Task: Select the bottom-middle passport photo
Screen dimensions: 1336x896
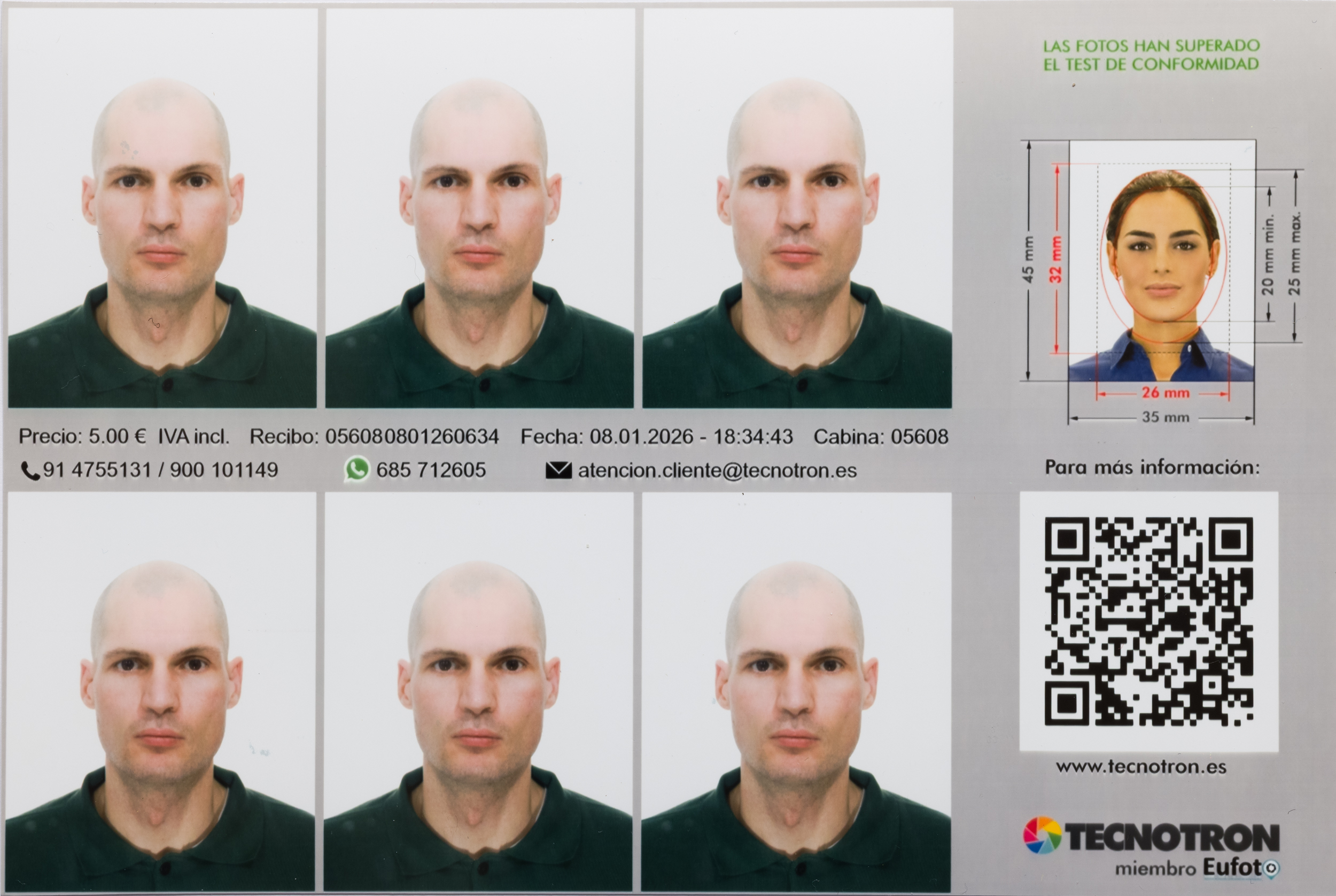Action: (478, 691)
